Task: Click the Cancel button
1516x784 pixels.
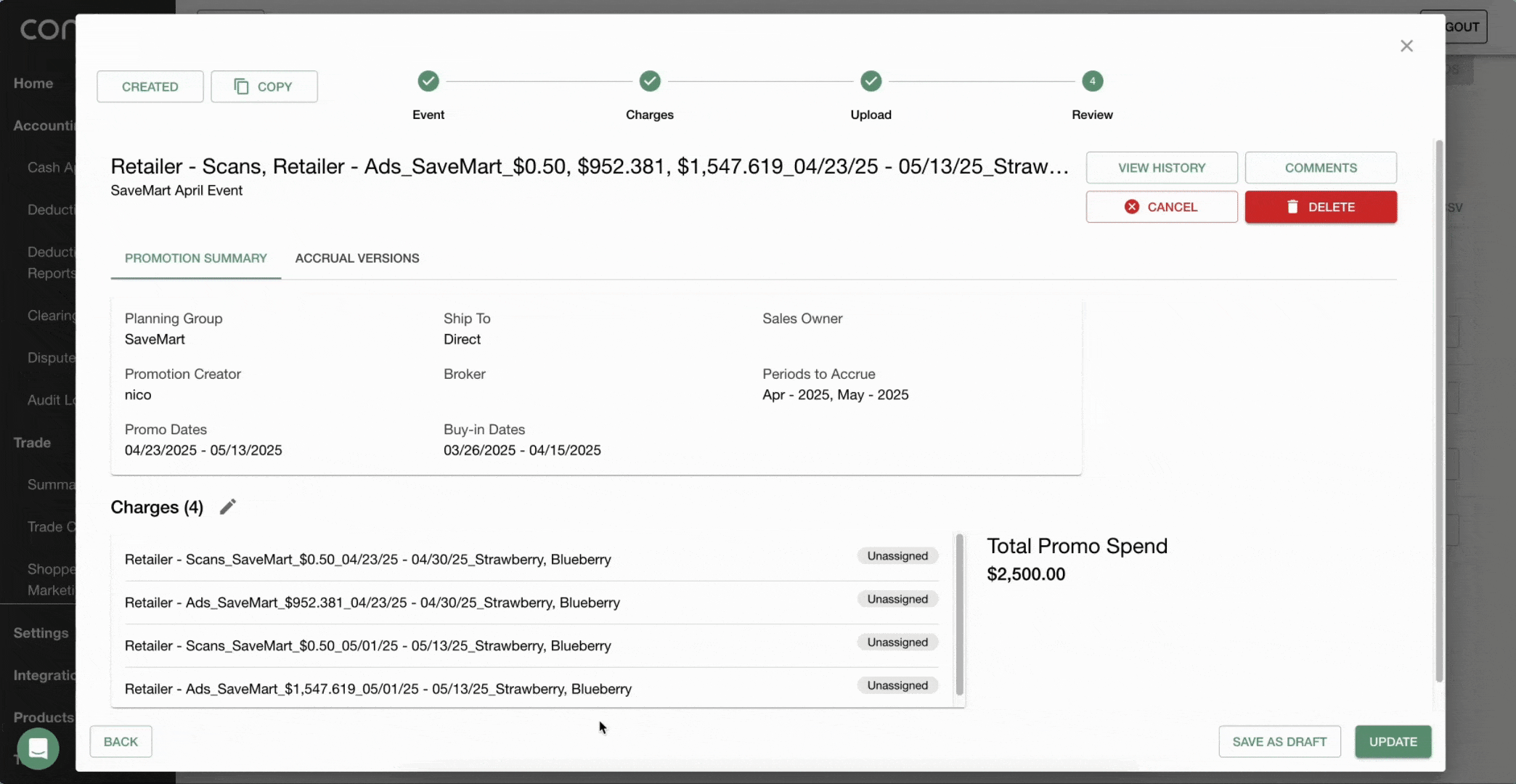Action: click(1161, 207)
